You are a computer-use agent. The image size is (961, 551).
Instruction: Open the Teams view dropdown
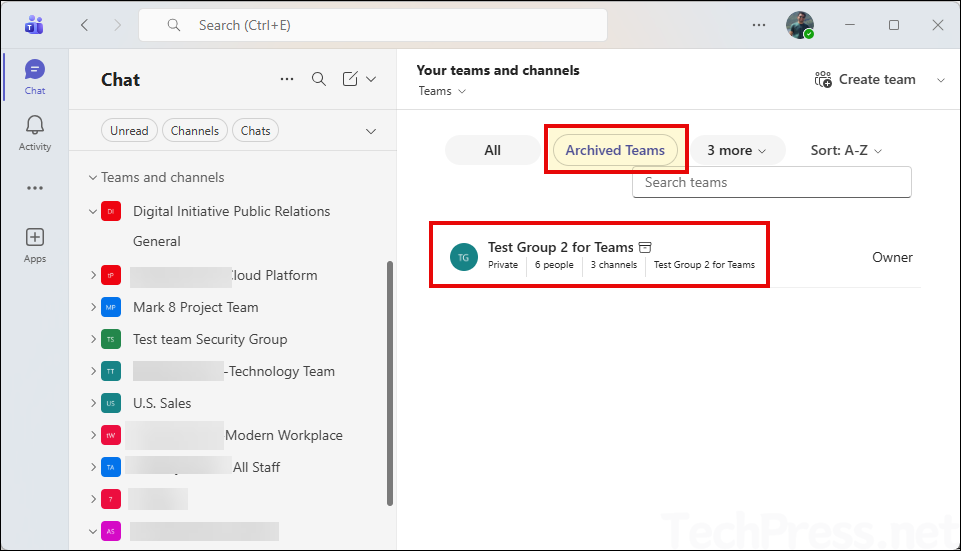tap(442, 91)
